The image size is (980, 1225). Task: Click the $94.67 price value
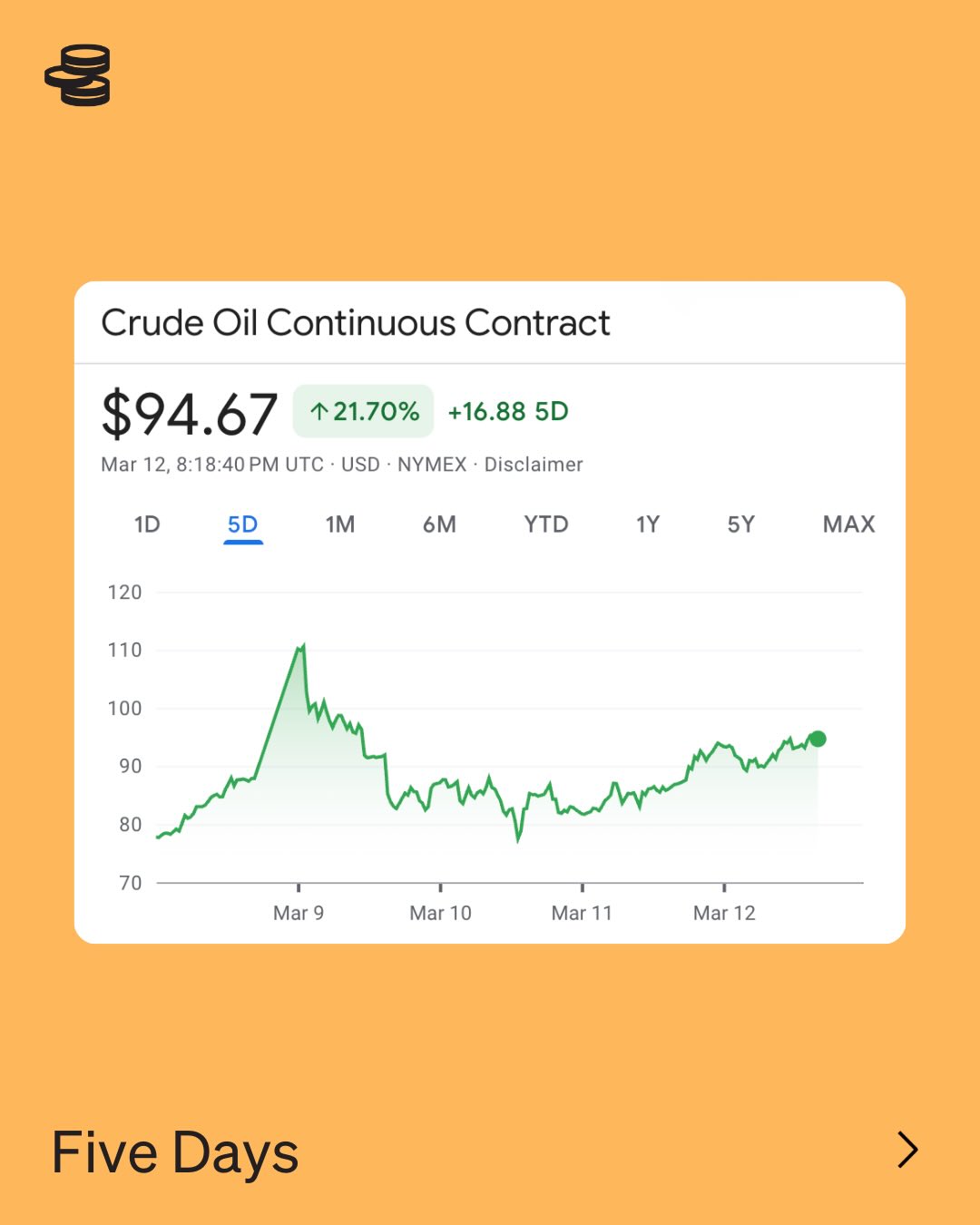tap(189, 414)
